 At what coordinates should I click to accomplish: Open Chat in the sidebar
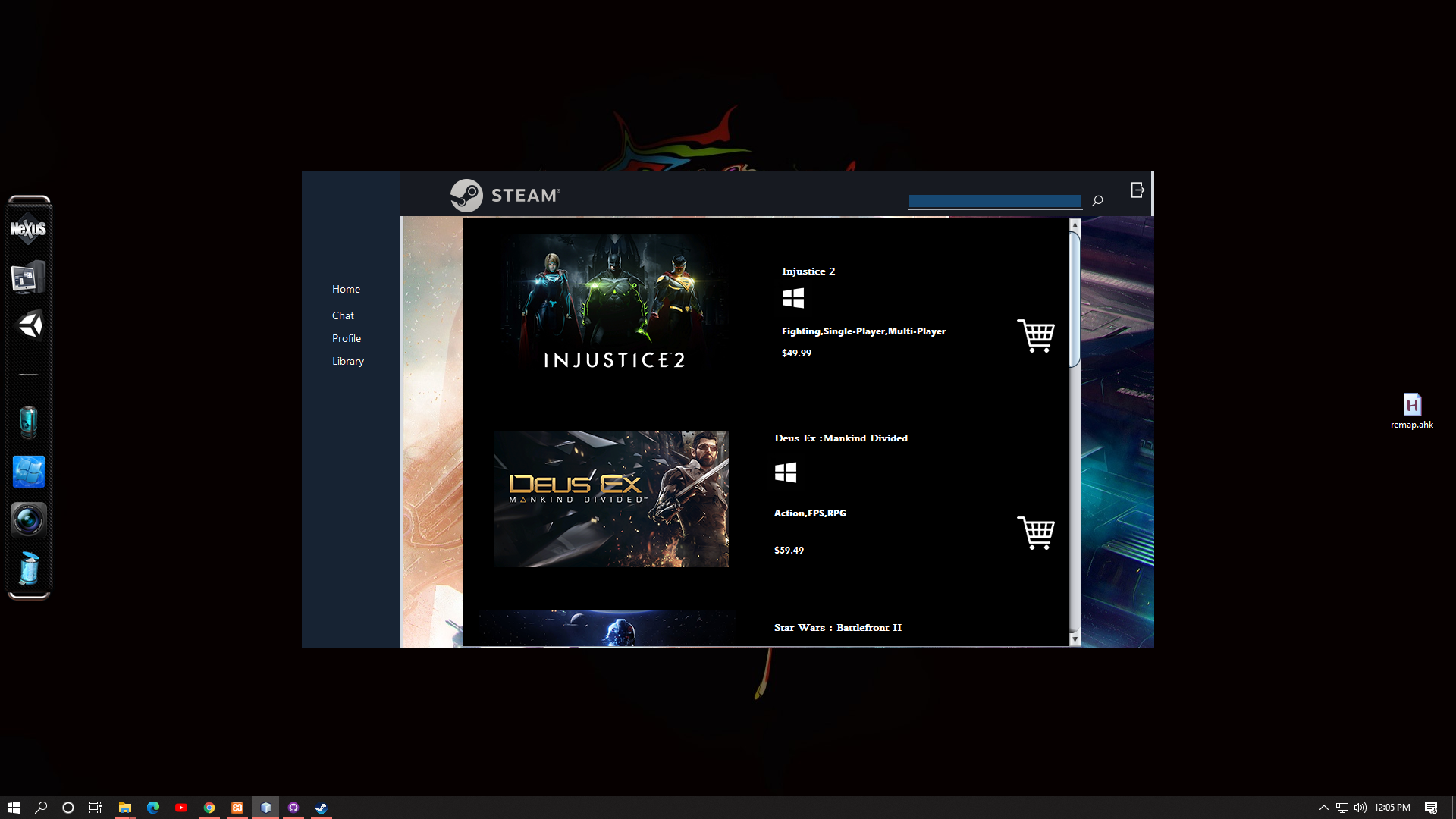click(x=343, y=315)
